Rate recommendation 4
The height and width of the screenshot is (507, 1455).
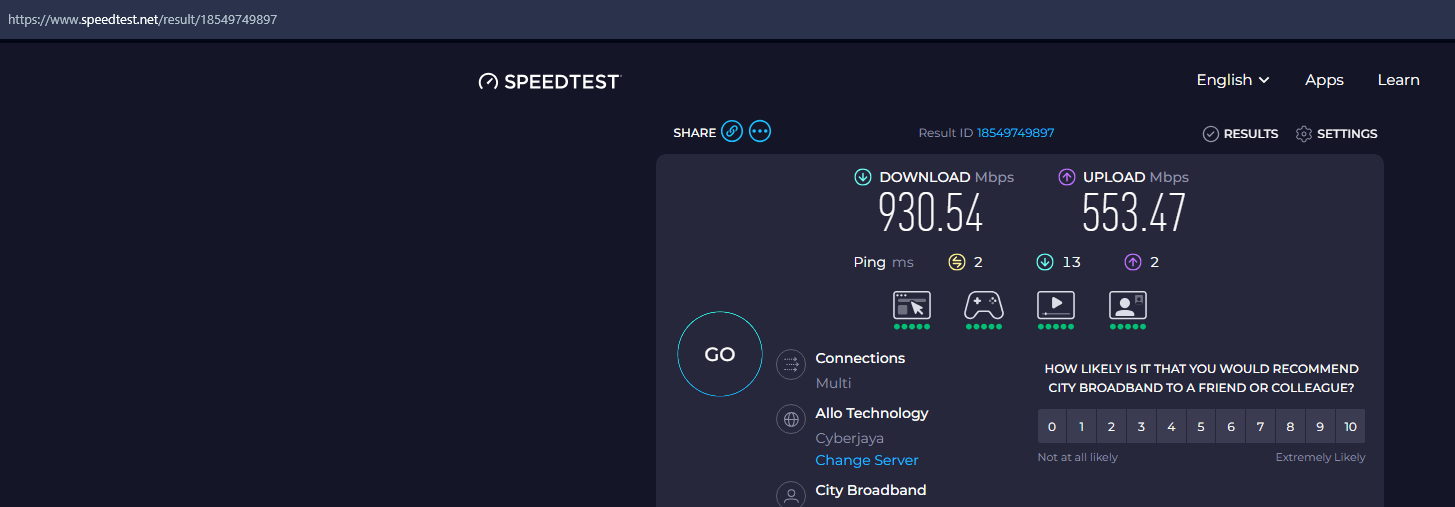tap(1171, 426)
